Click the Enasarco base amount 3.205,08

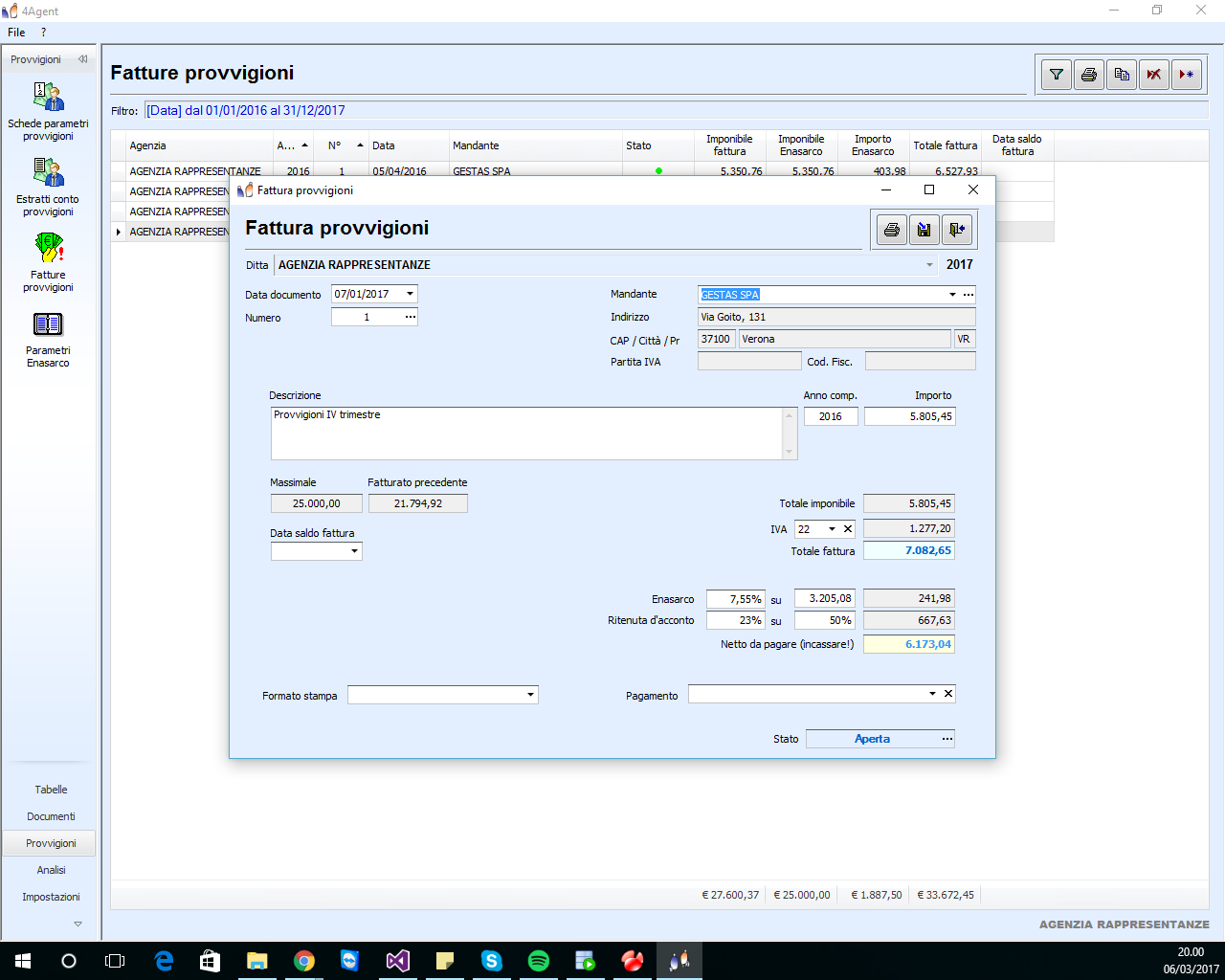click(x=823, y=598)
